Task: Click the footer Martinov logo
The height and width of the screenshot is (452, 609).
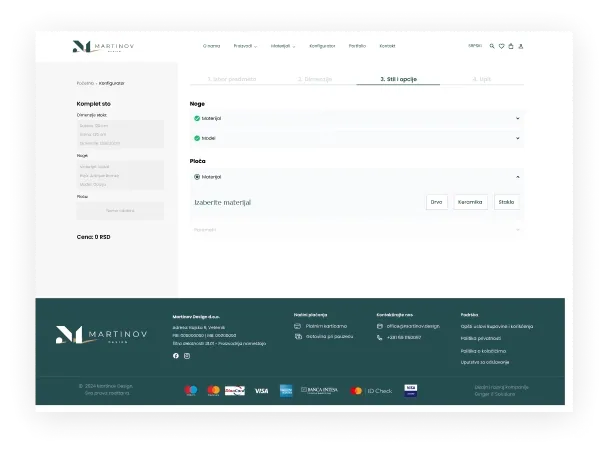Action: click(x=101, y=335)
